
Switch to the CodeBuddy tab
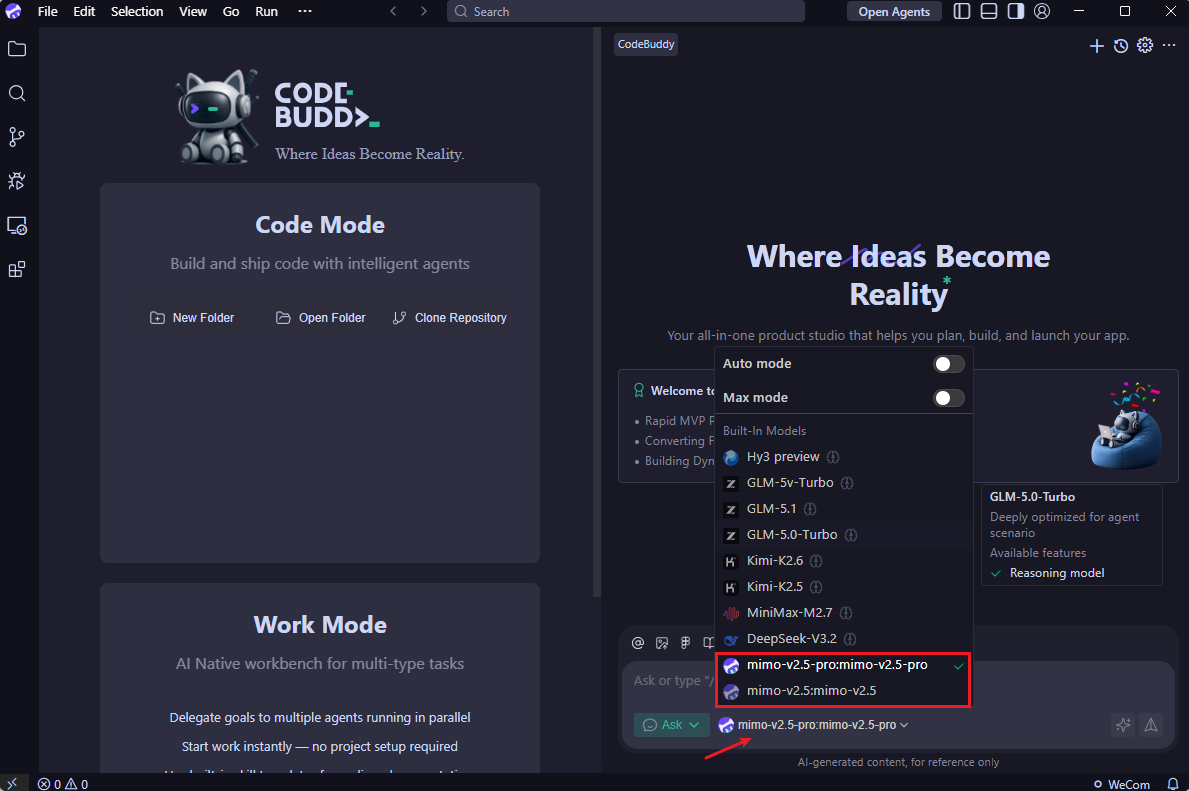(646, 45)
